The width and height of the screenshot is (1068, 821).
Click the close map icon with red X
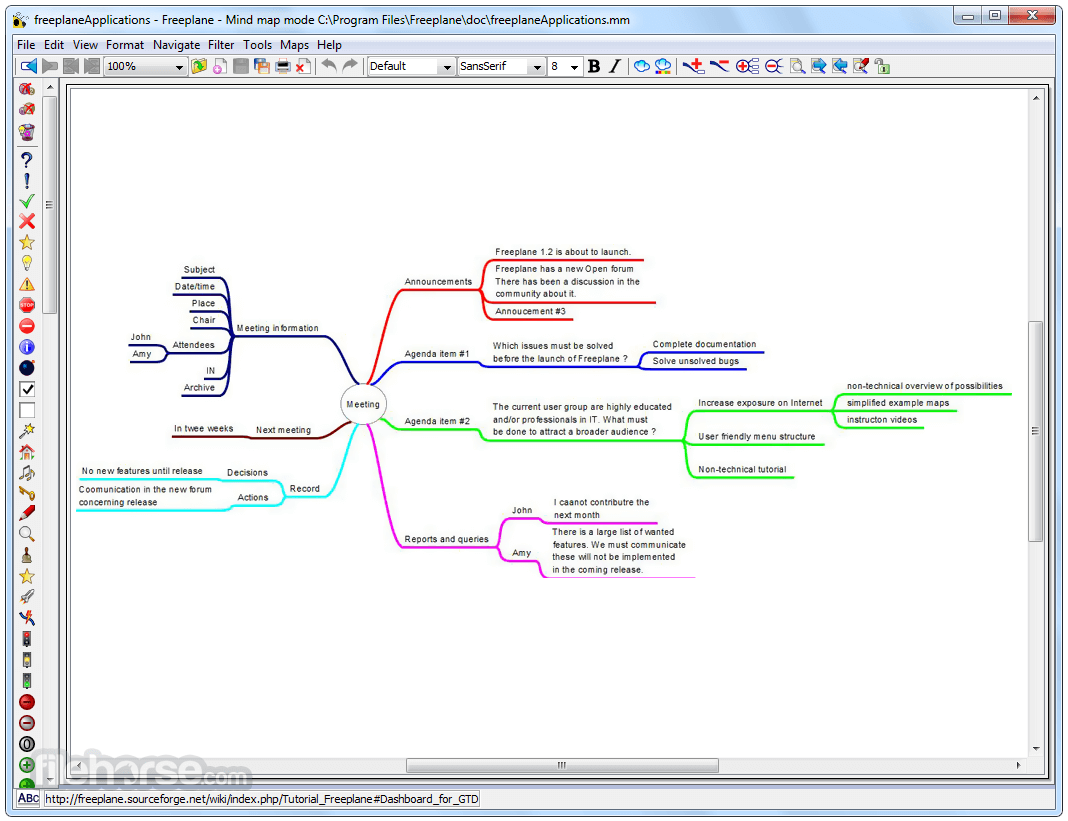click(x=303, y=66)
